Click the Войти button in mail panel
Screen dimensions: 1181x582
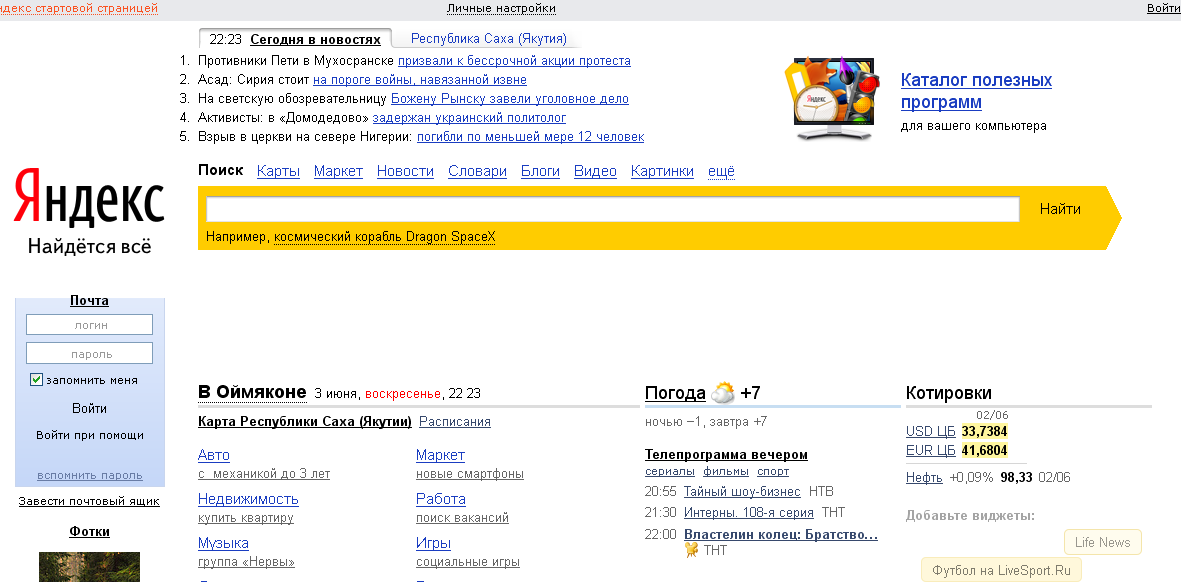(90, 409)
